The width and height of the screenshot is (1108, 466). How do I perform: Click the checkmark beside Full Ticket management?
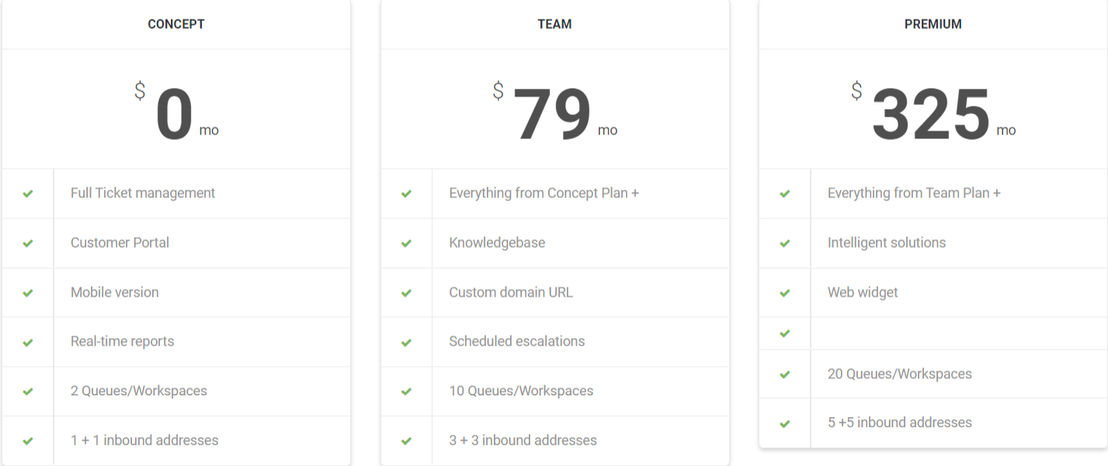[28, 194]
